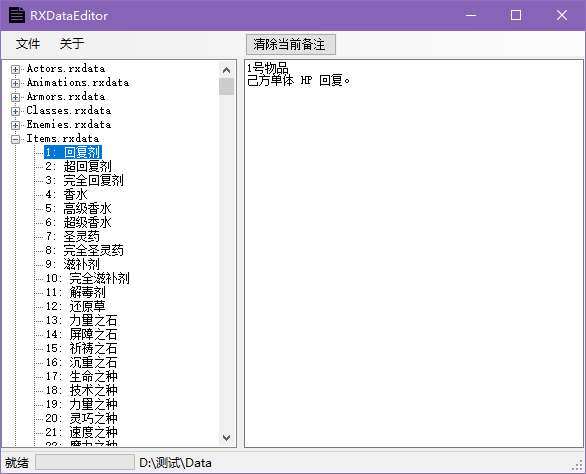The width and height of the screenshot is (586, 474).
Task: Select item 13: 力量之石
Action: point(81,320)
